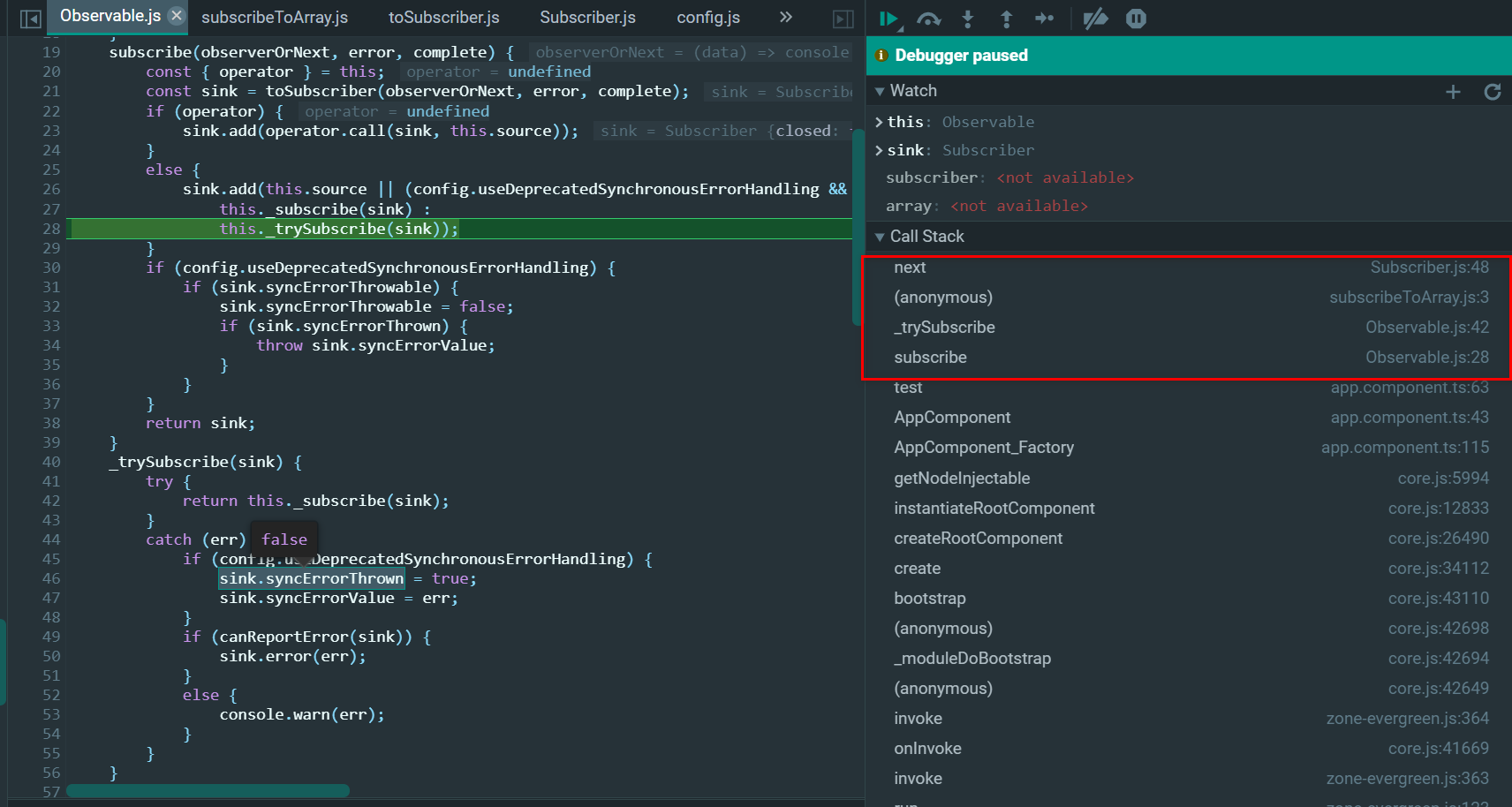Click 'console.warn(err);' on line 53
This screenshot has width=1512, height=807.
pos(302,714)
